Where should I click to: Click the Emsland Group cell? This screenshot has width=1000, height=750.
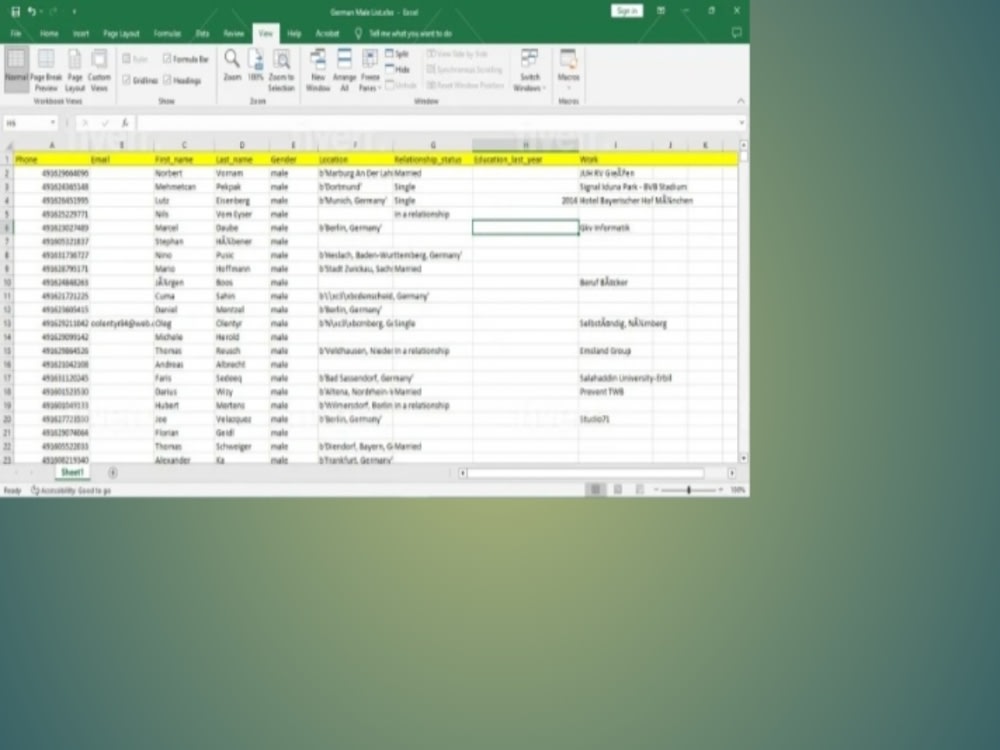(615, 351)
